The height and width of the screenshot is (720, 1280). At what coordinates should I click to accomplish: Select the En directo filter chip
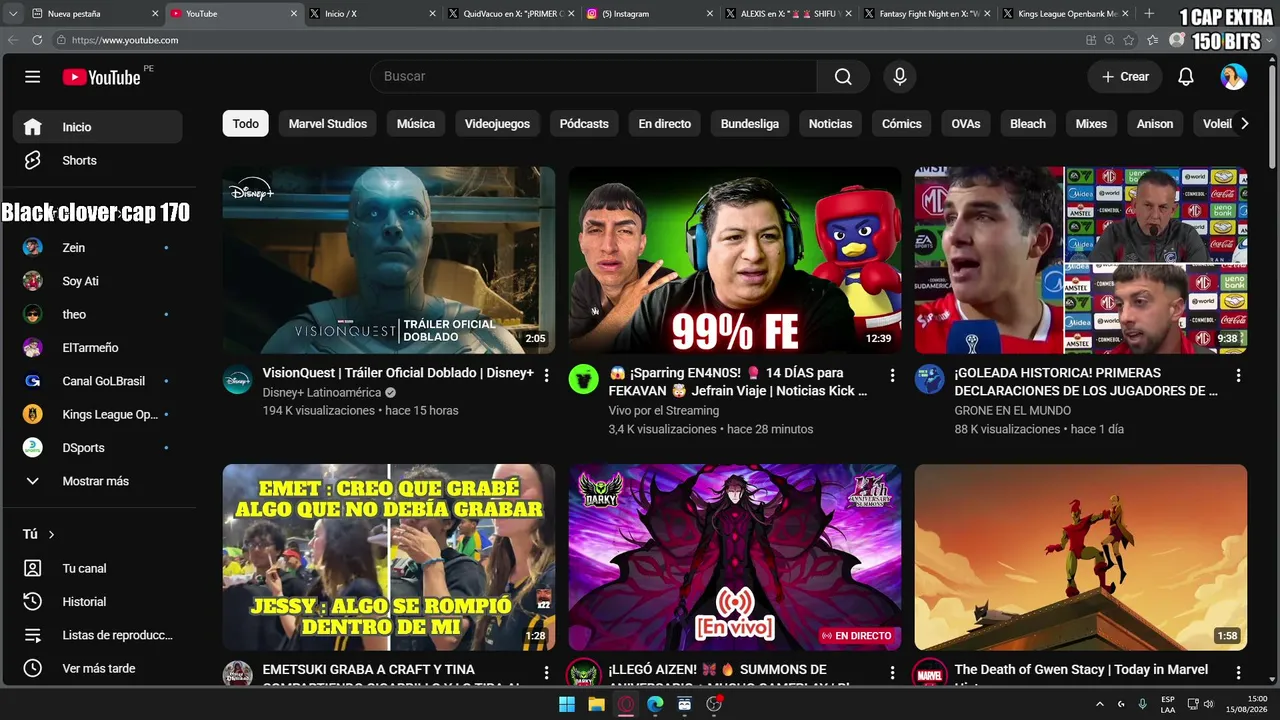[665, 124]
